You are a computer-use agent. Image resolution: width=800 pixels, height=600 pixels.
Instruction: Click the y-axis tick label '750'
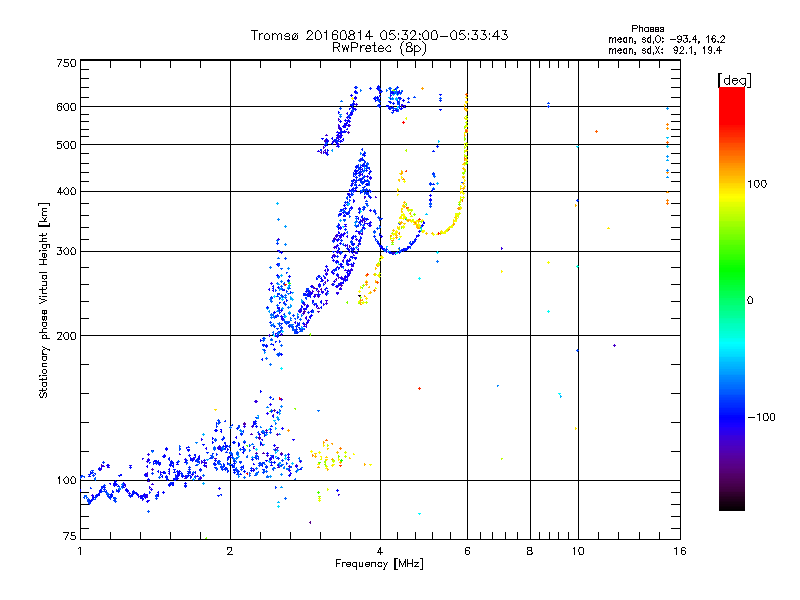[x=66, y=63]
